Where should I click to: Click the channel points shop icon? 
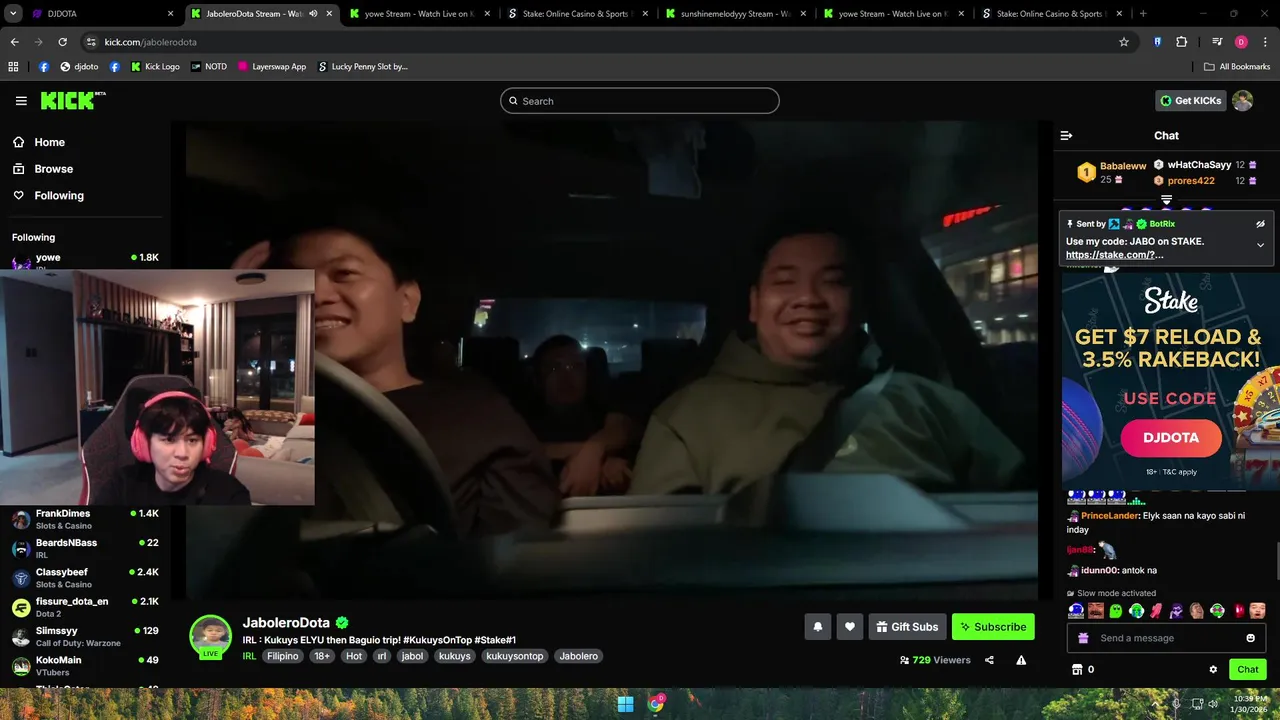(x=1077, y=670)
